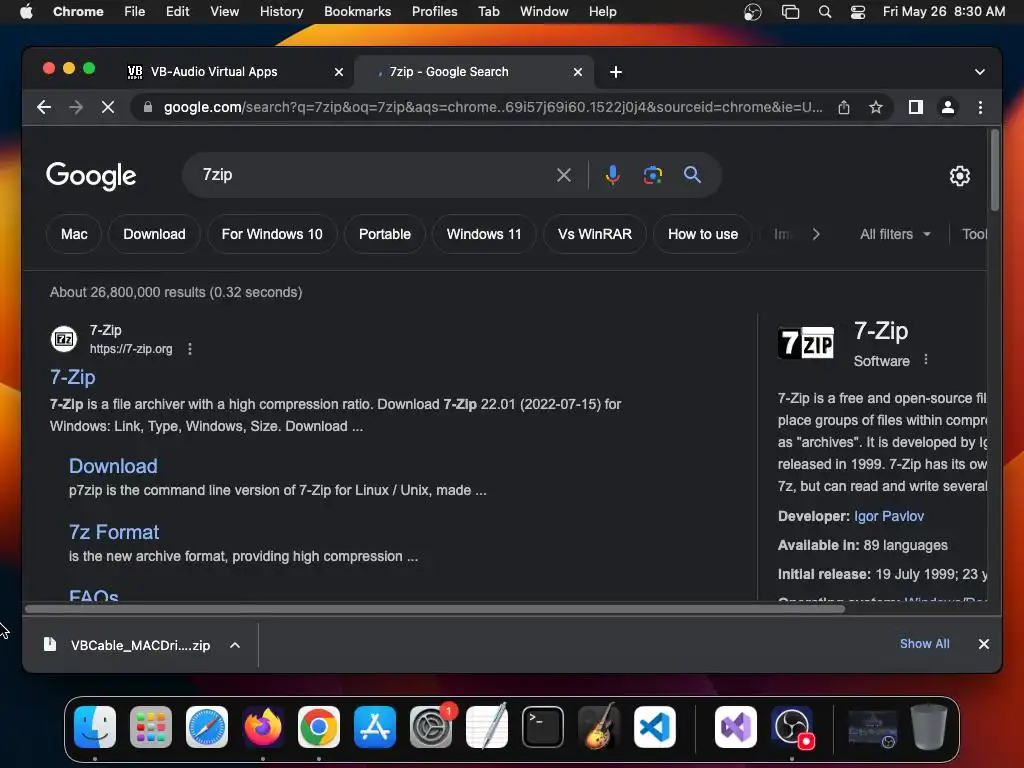Open the Google logo homepage
This screenshot has width=1024, height=768.
pos(91,175)
